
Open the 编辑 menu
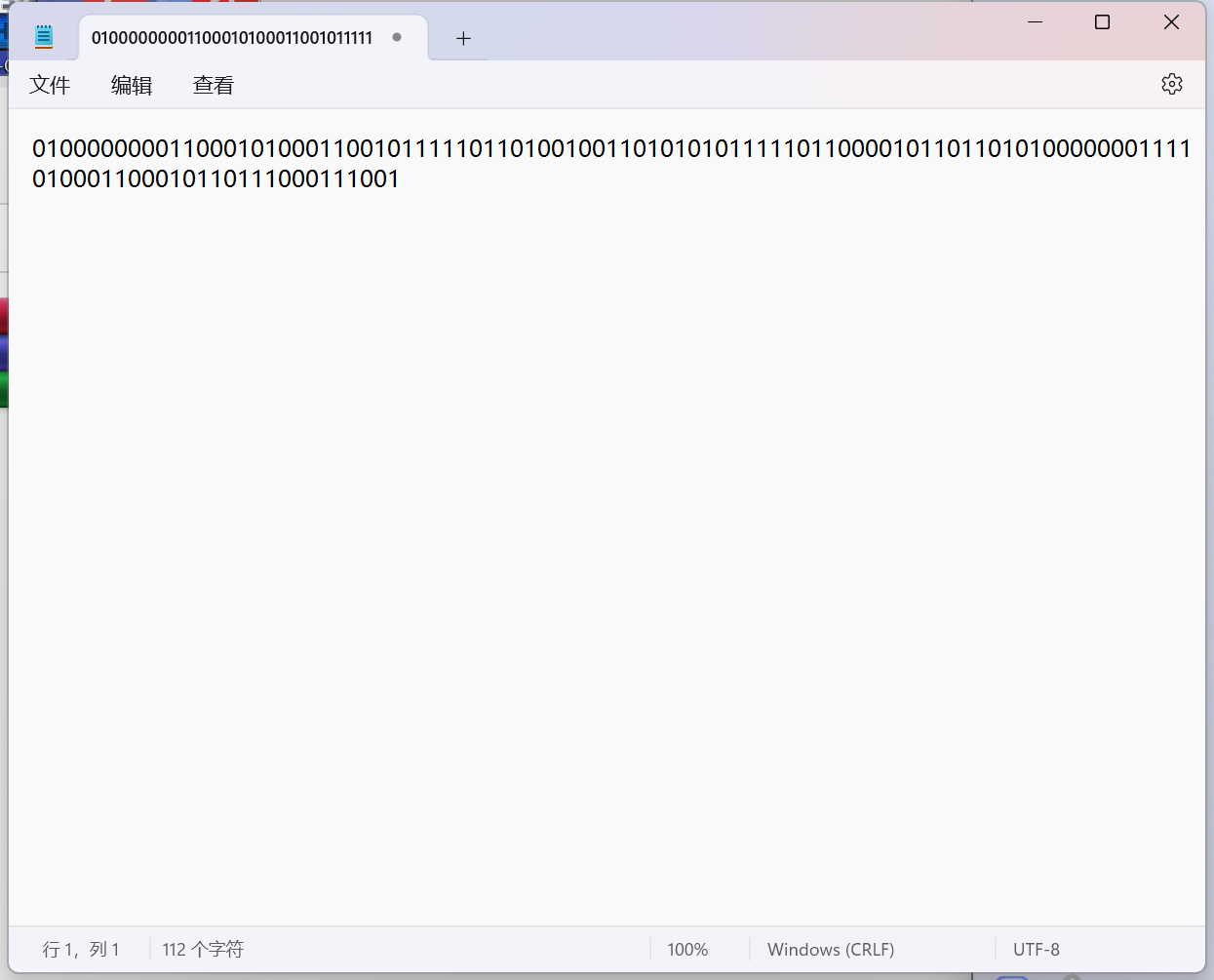[x=132, y=85]
